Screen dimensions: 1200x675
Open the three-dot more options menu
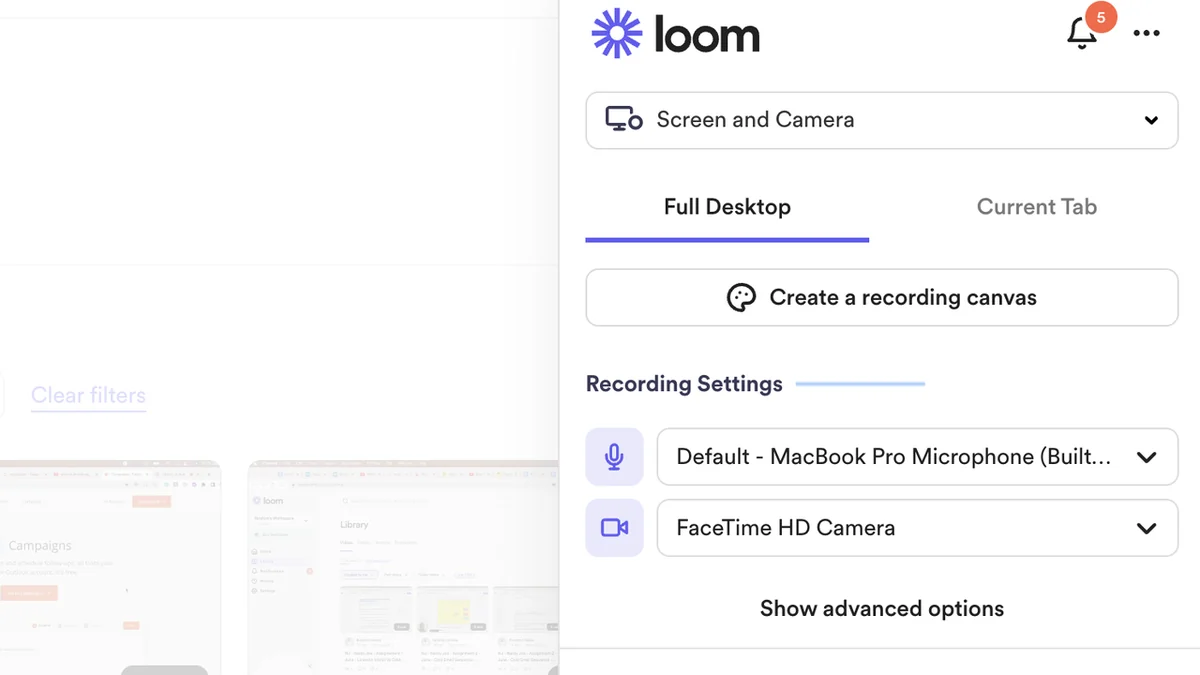(x=1146, y=34)
